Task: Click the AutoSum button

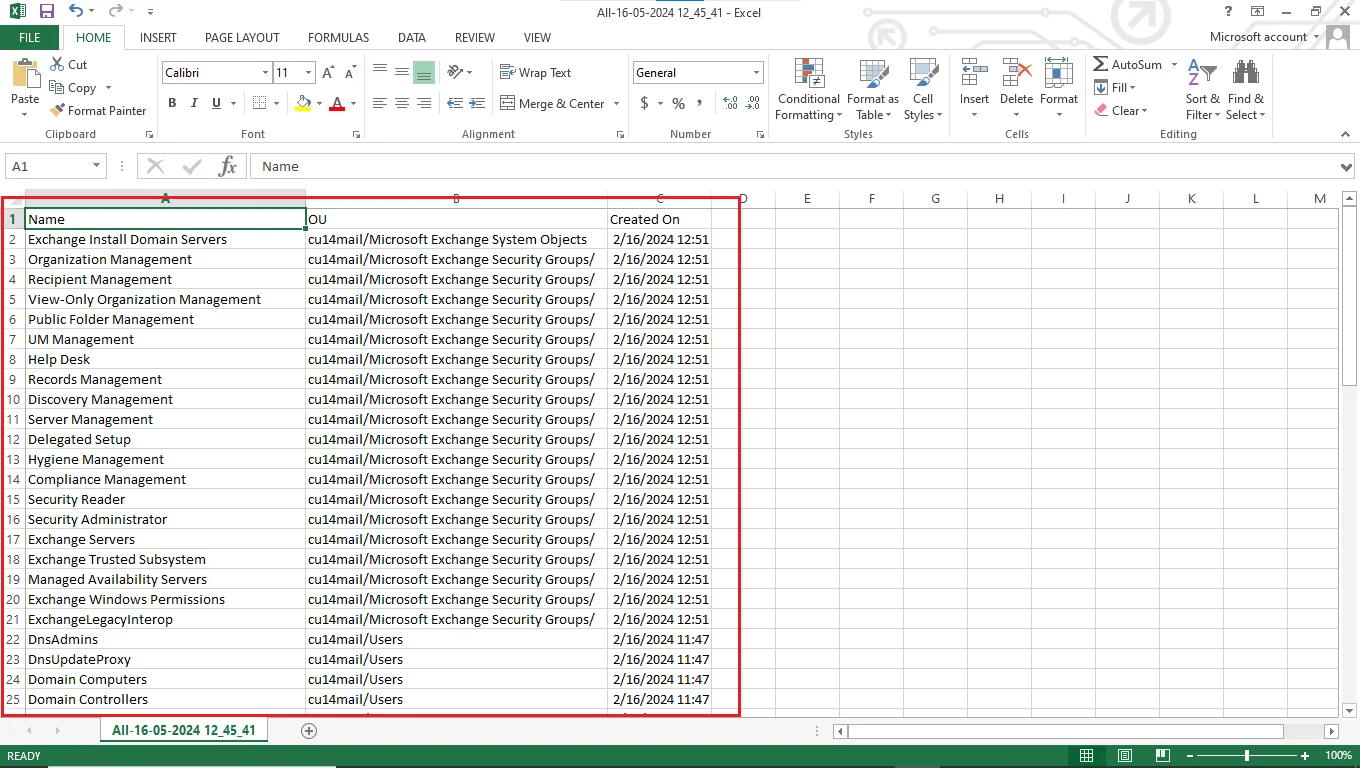Action: 1128,64
